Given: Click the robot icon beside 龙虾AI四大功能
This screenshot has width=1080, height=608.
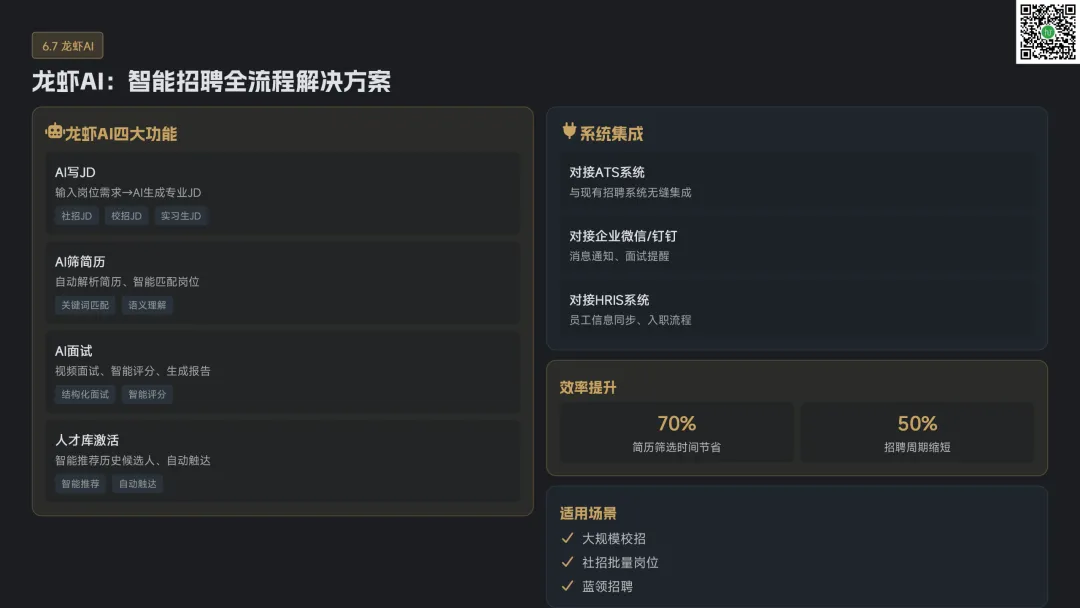Looking at the screenshot, I should pos(54,132).
